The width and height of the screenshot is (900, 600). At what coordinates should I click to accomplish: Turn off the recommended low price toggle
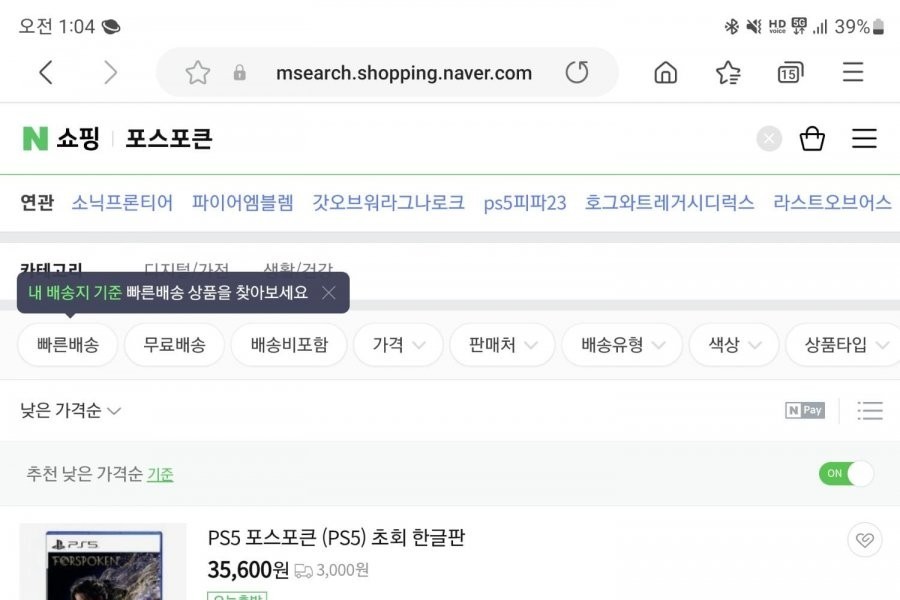tap(845, 474)
